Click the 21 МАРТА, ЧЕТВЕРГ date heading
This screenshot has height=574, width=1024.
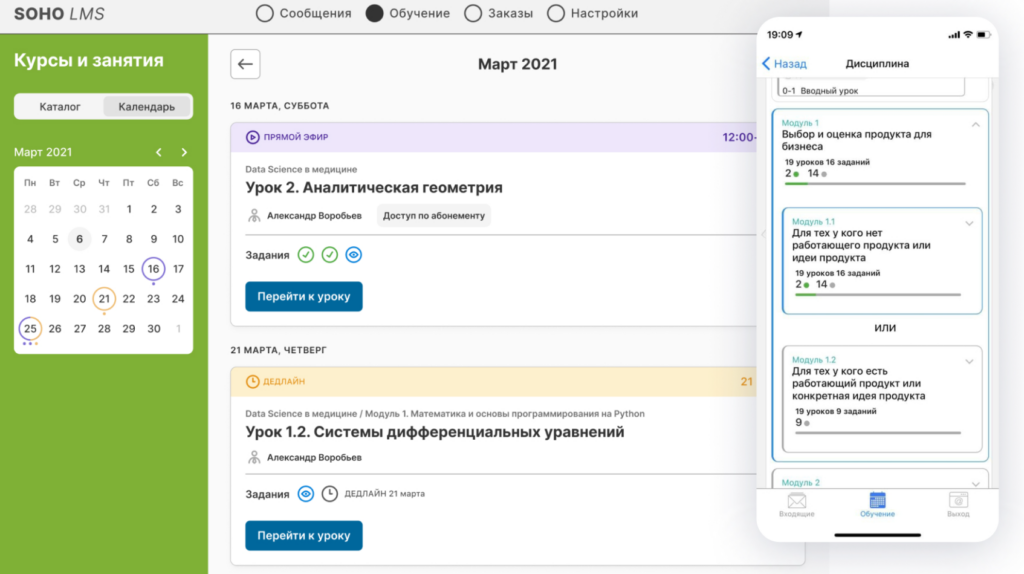(278, 350)
